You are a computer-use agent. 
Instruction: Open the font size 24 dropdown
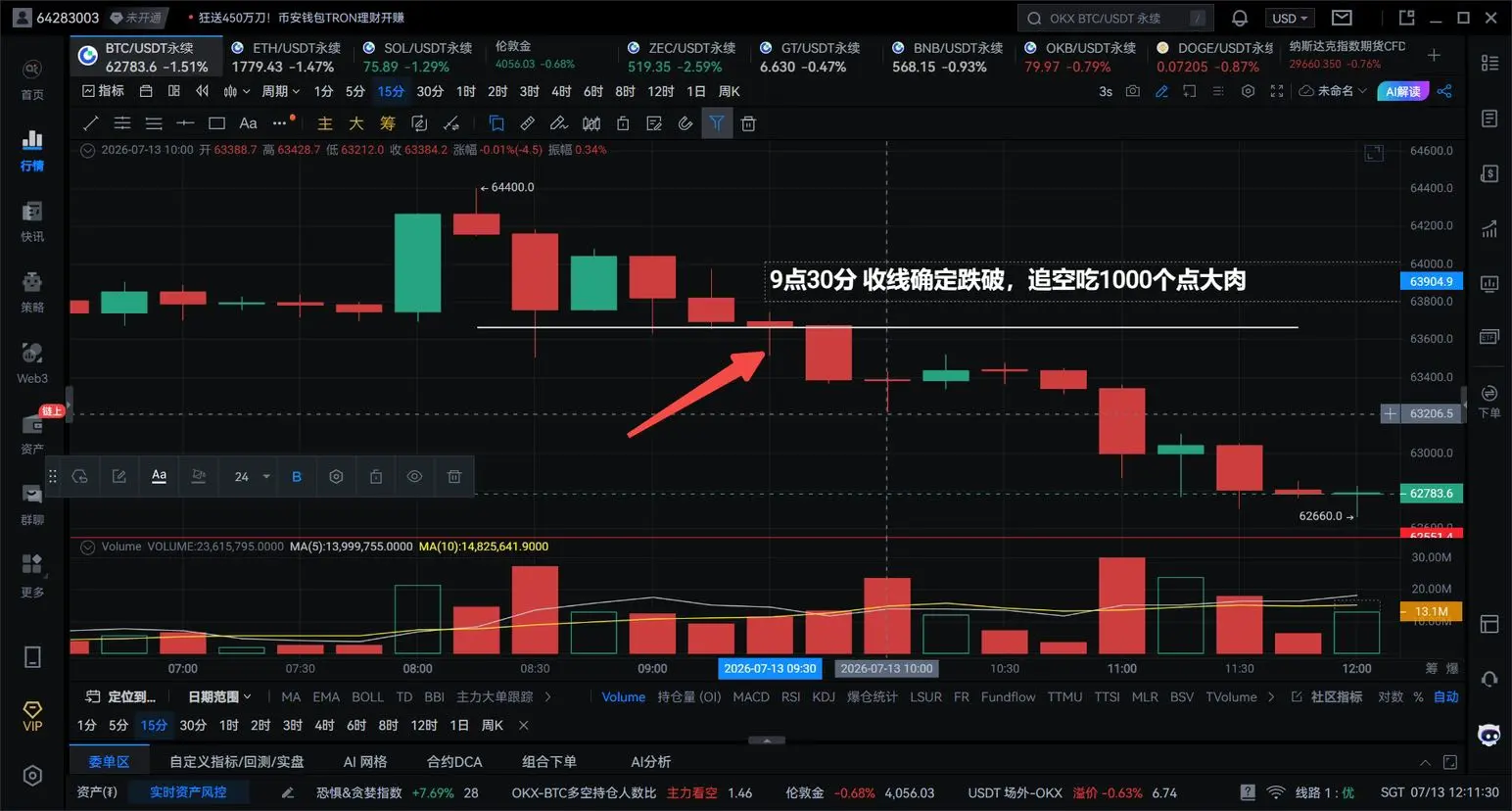pos(252,477)
